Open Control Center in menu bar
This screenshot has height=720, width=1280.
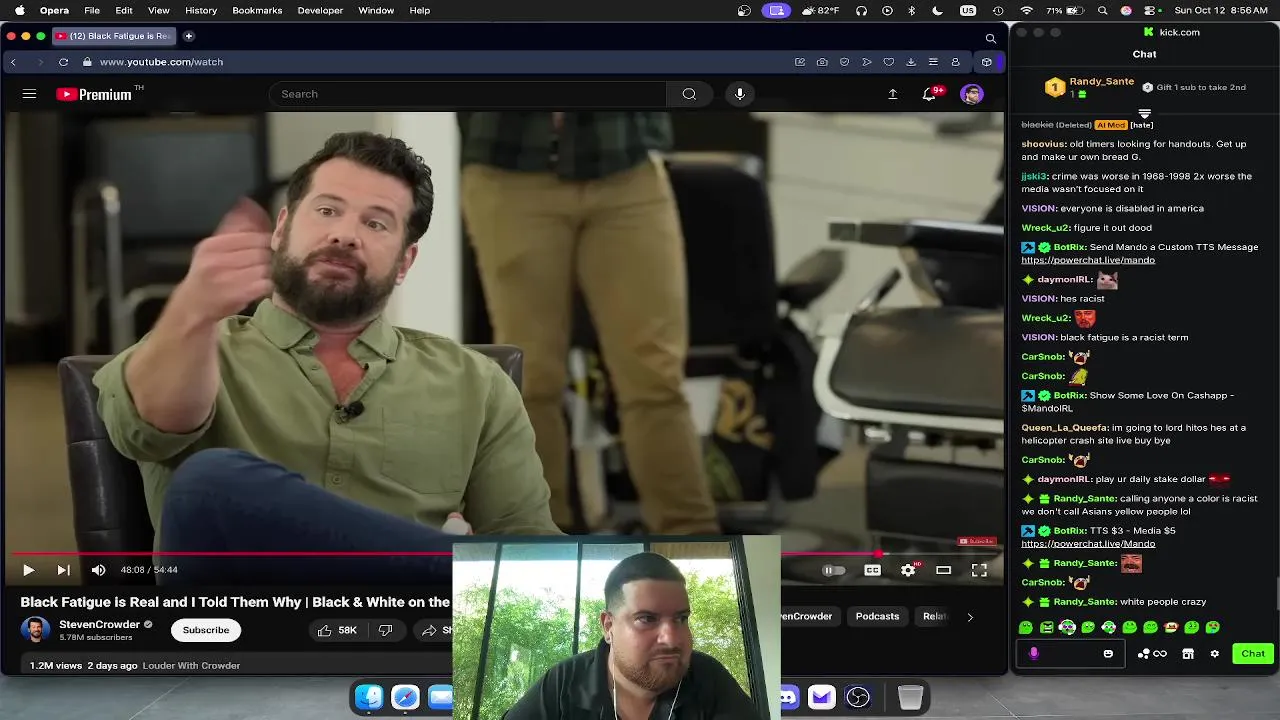[x=1149, y=10]
